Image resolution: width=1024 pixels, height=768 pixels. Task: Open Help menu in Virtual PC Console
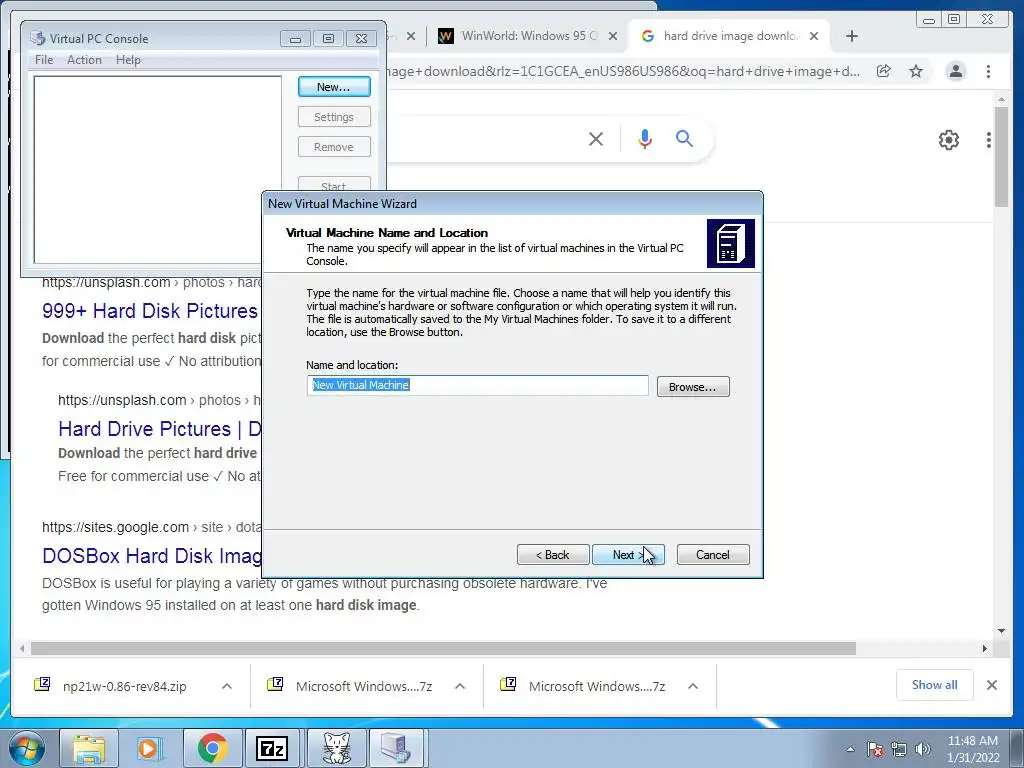[x=128, y=59]
